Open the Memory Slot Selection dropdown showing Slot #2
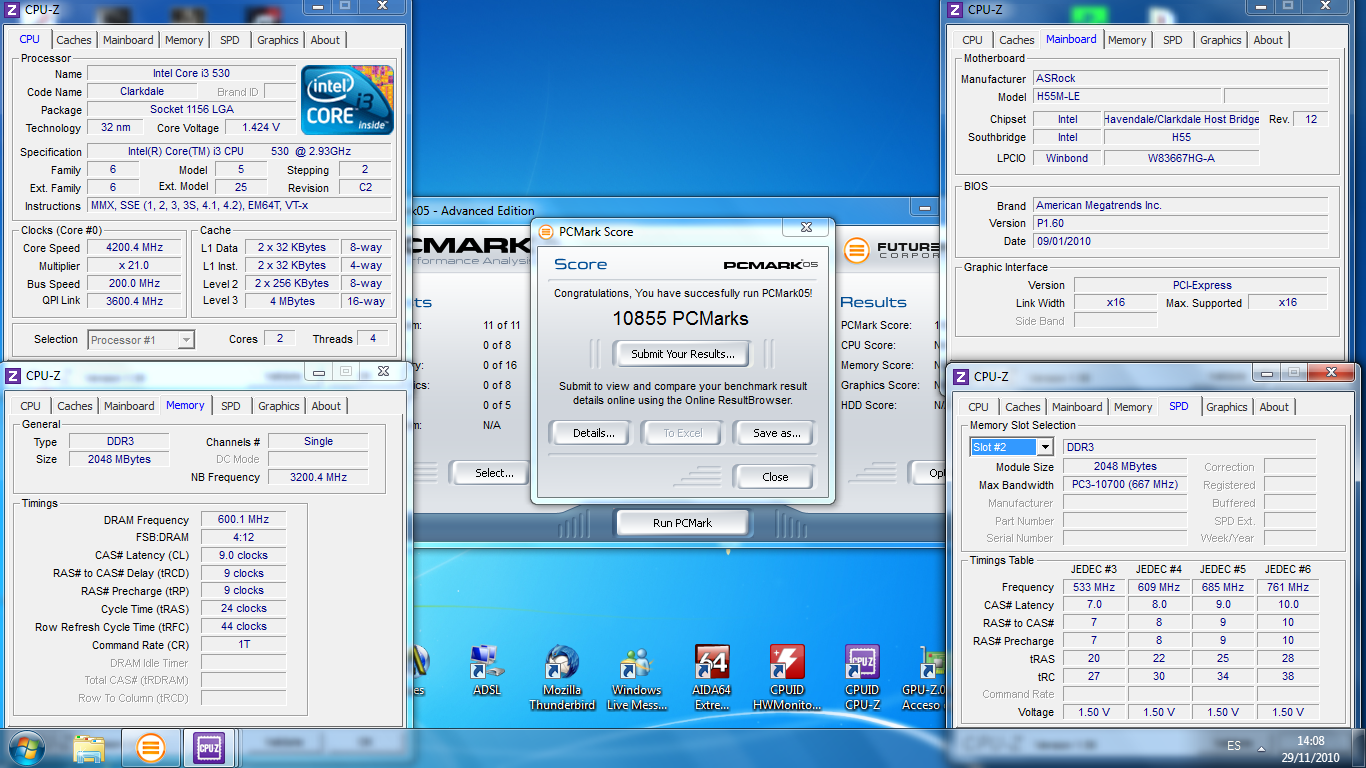Screen dimensions: 1366x768 tap(1012, 447)
